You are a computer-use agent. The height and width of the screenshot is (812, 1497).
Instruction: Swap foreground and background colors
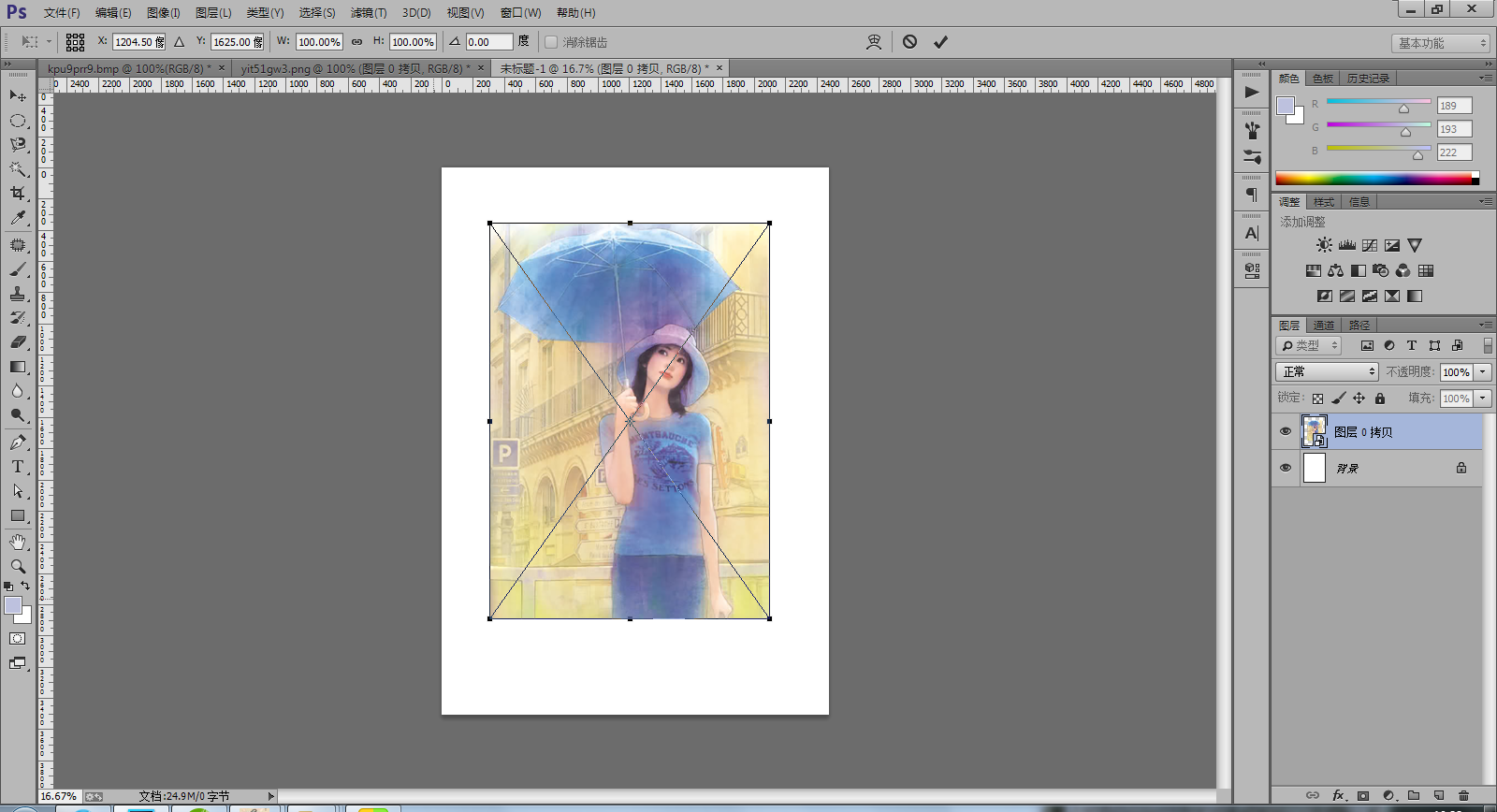point(25,586)
